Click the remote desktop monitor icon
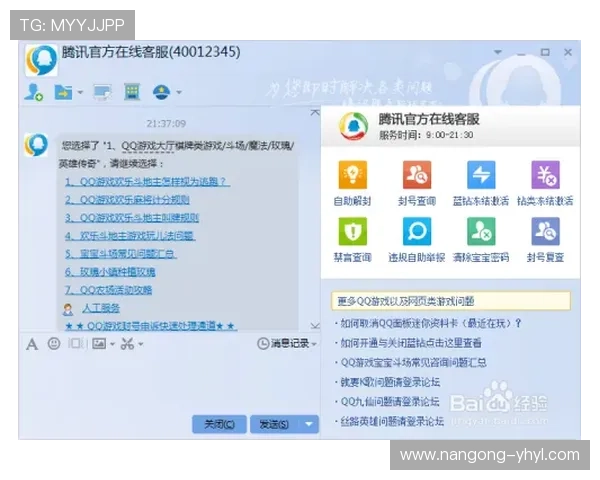600x480 pixels. point(103,92)
